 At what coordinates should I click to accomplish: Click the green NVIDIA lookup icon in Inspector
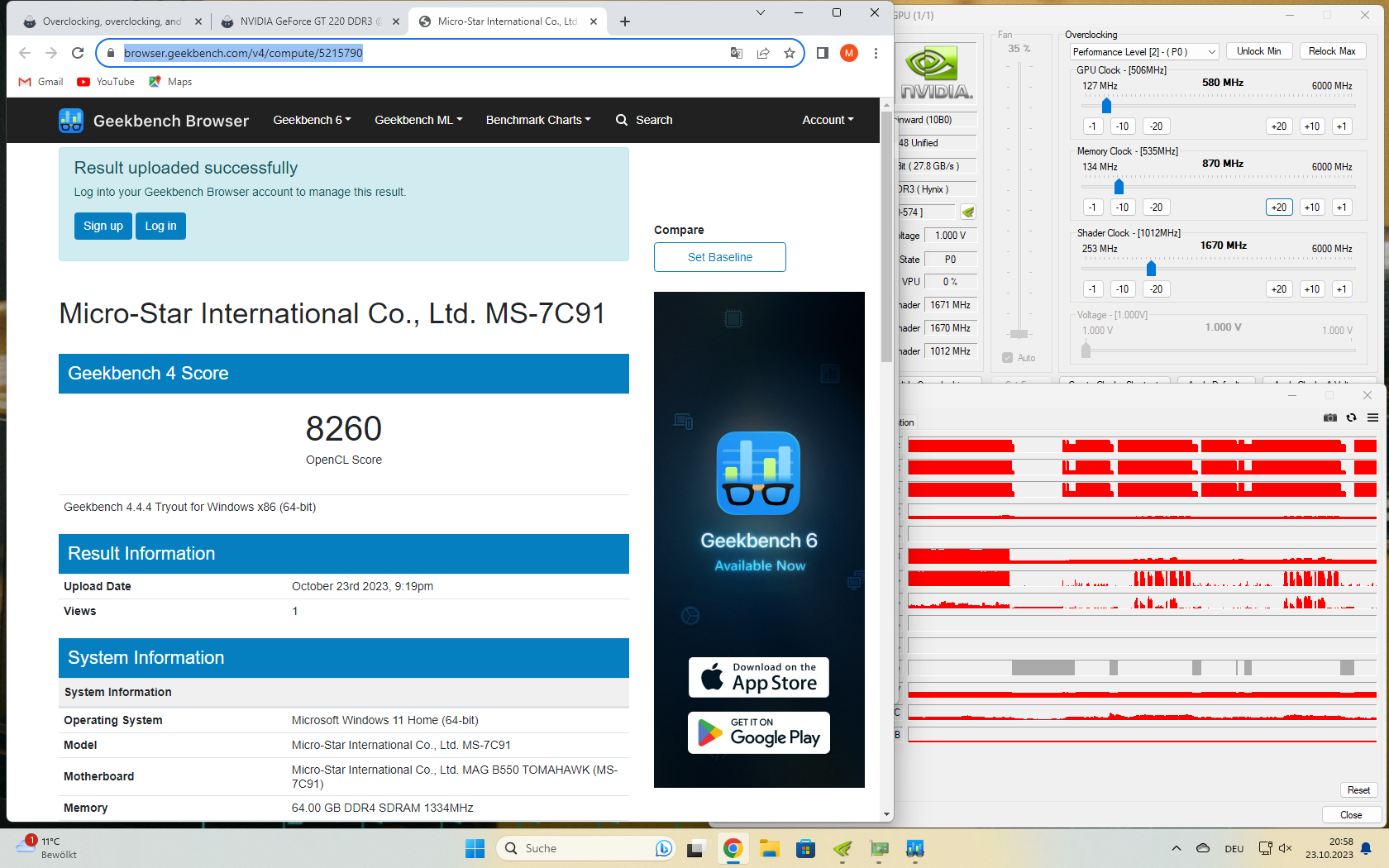click(968, 212)
